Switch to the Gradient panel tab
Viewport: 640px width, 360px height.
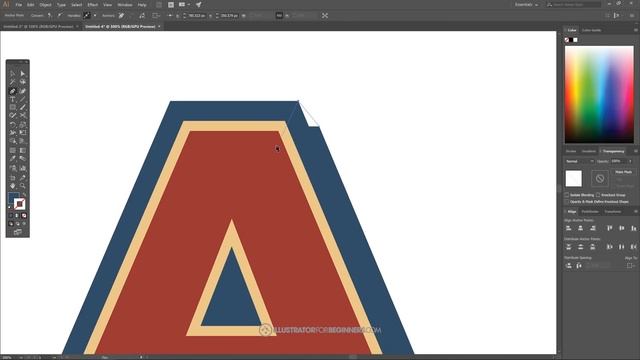coord(589,151)
